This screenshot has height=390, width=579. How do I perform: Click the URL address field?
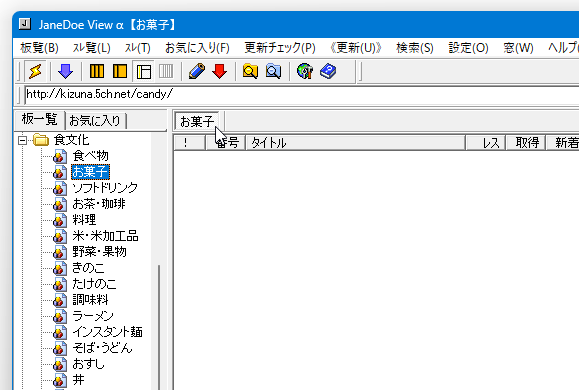(x=302, y=95)
